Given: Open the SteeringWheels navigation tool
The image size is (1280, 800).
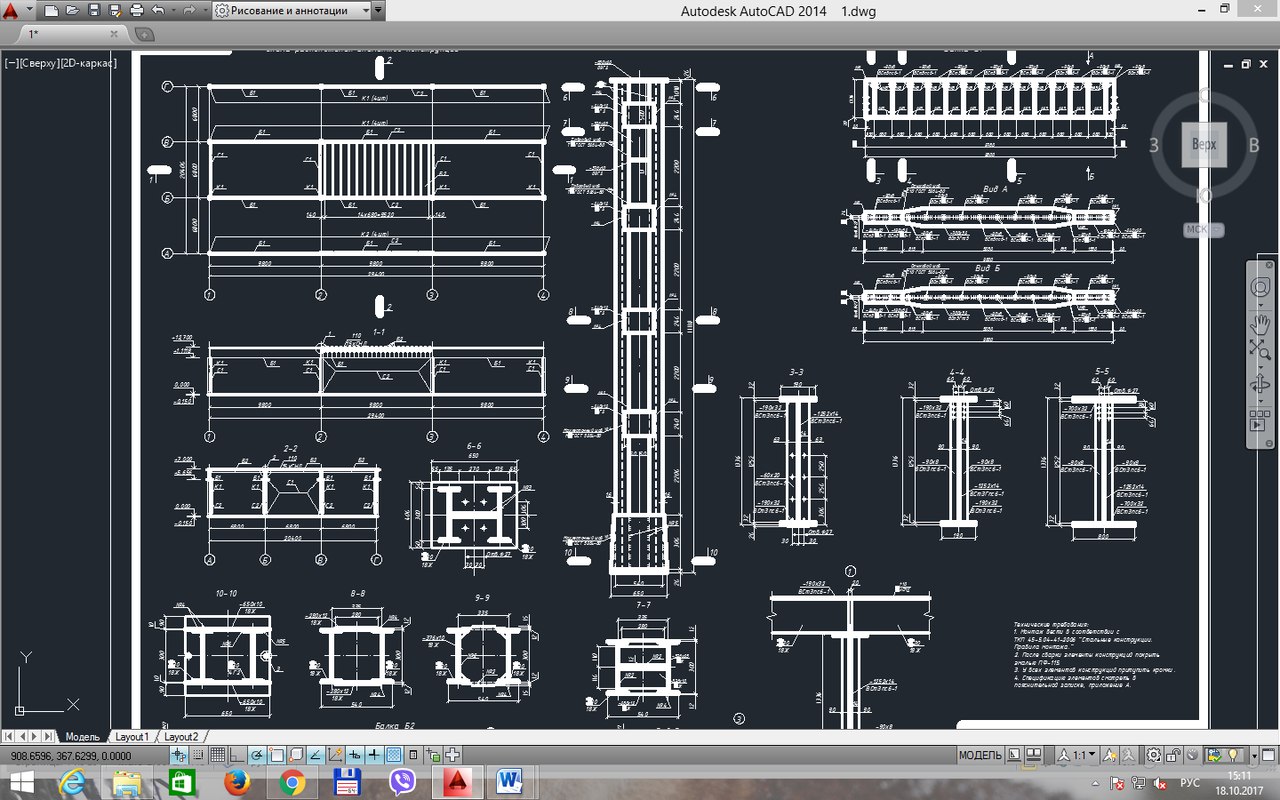Looking at the screenshot, I should pos(1260,287).
